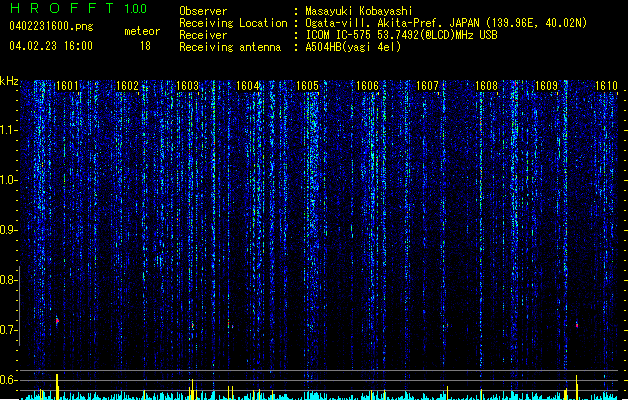Screen dimensions: 629x400
Task: Click the 1610 time marker
Action: [606, 86]
